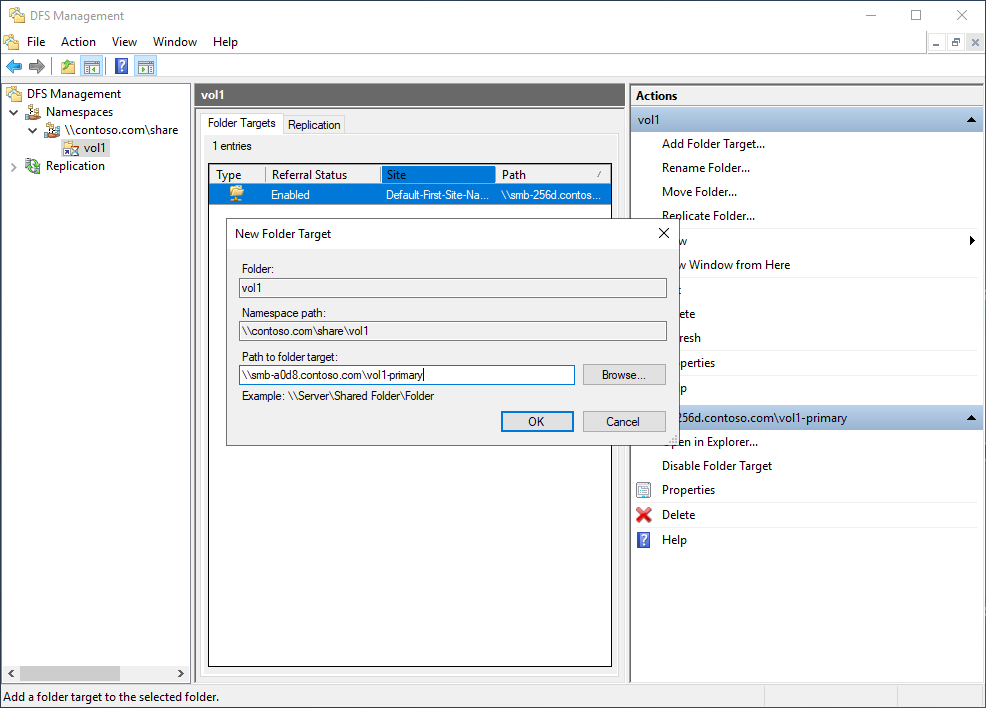Minimize the inner MMC child window
Viewport: 986px width, 708px height.
pyautogui.click(x=936, y=43)
